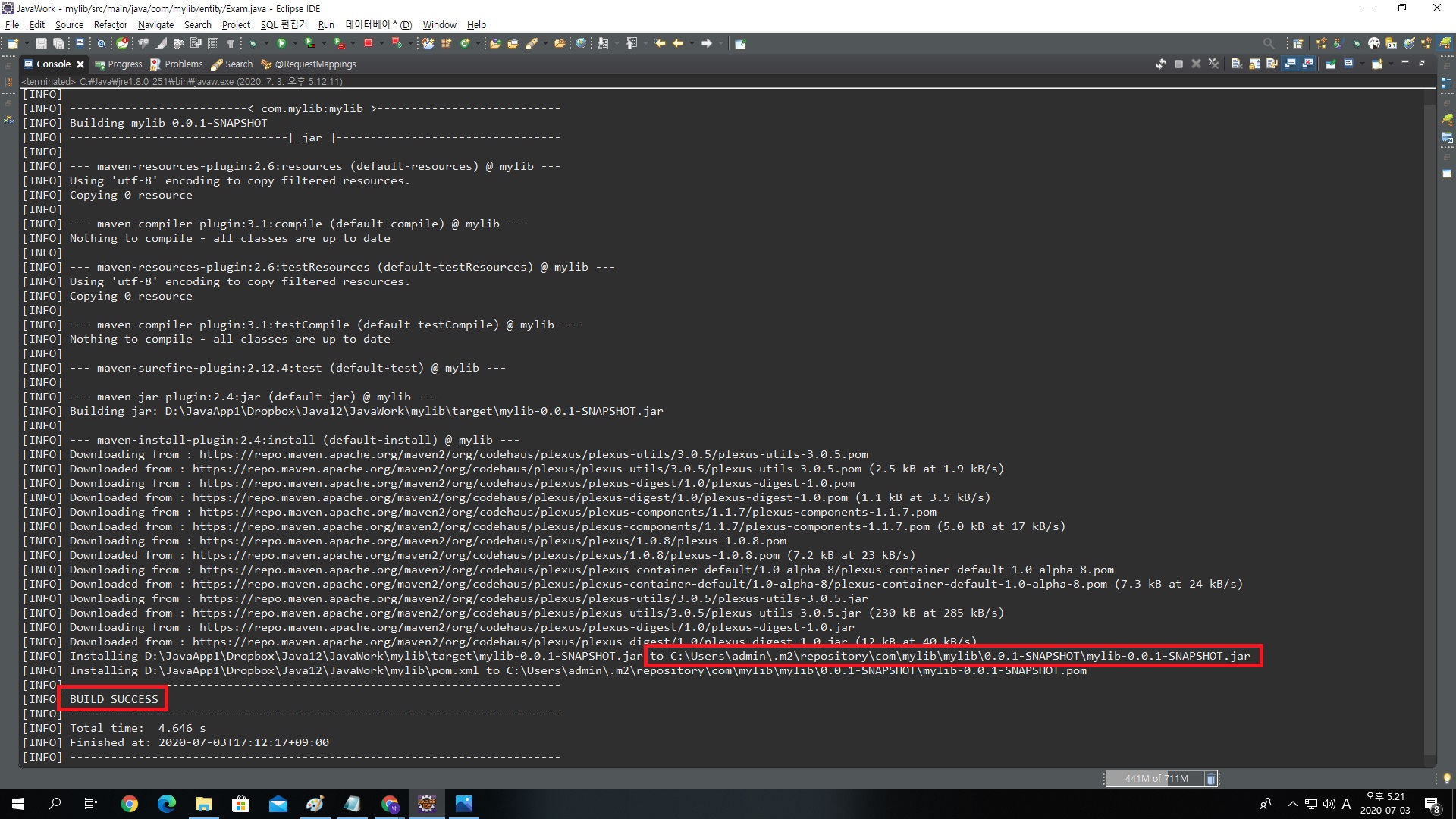Click the heap status memory bar
The width and height of the screenshot is (1456, 819).
(1156, 778)
